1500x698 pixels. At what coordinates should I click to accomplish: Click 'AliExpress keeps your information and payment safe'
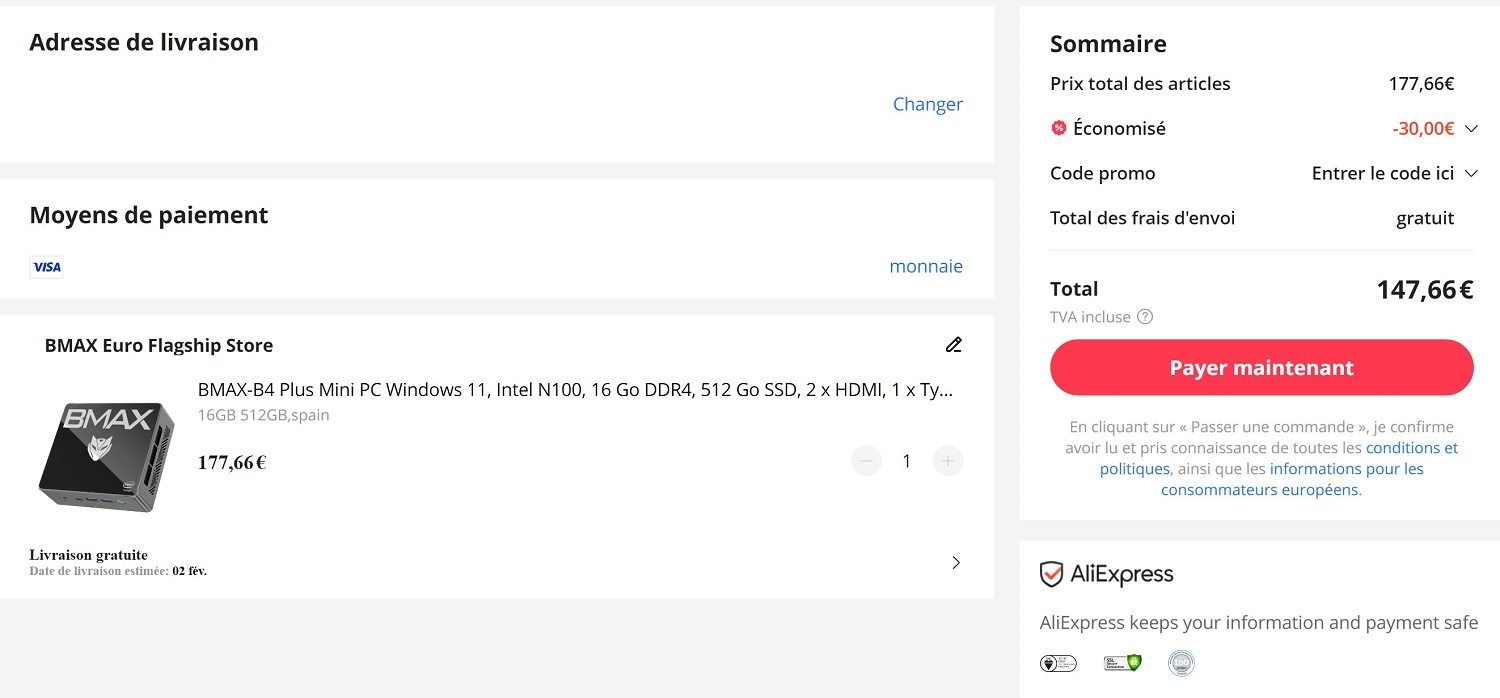tap(1259, 623)
